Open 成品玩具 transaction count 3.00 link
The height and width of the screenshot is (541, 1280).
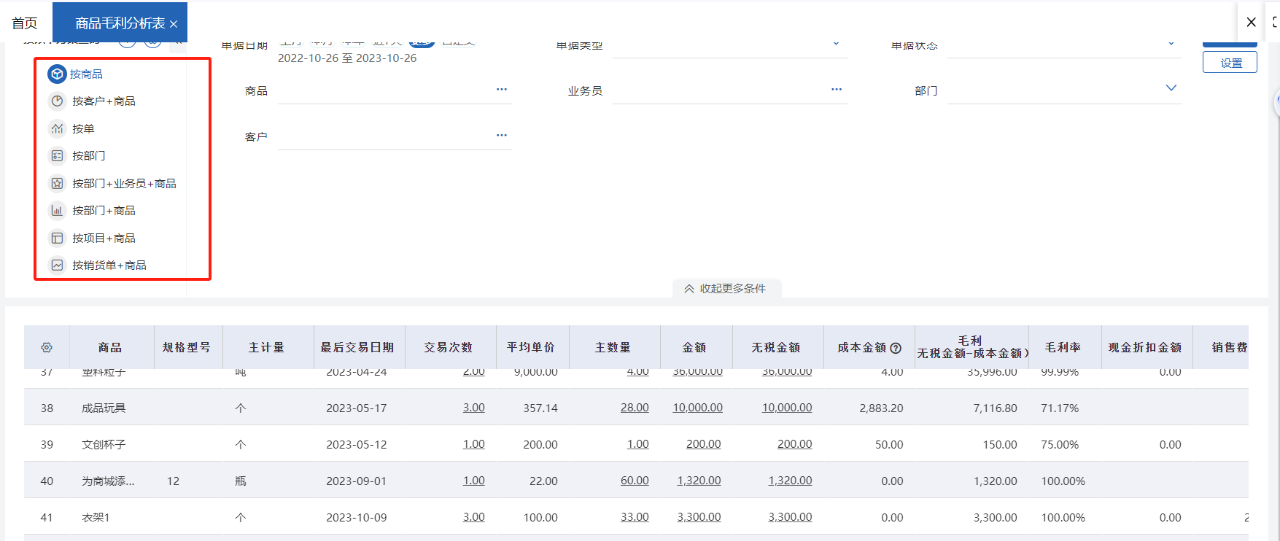(474, 408)
